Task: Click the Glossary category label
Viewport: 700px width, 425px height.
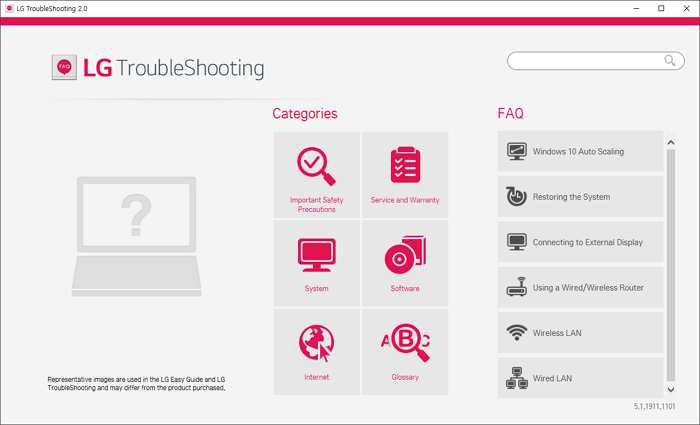Action: point(405,377)
